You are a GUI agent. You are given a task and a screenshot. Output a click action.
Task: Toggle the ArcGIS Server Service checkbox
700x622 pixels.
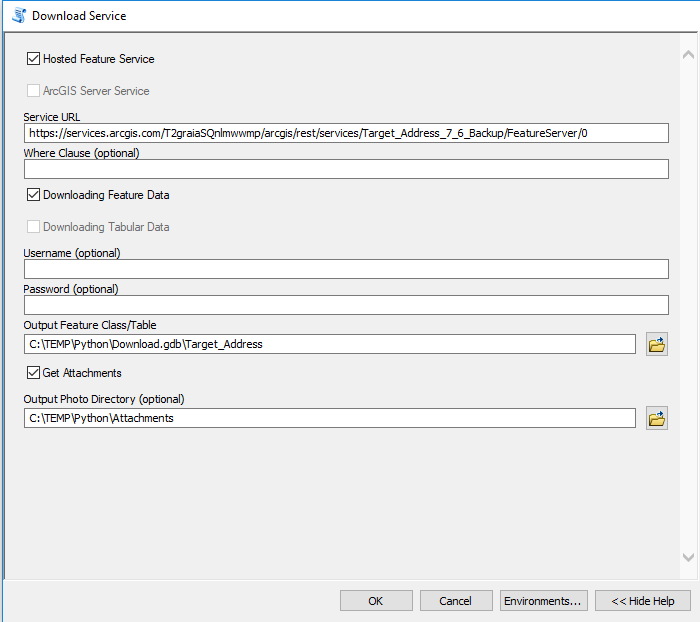34,91
